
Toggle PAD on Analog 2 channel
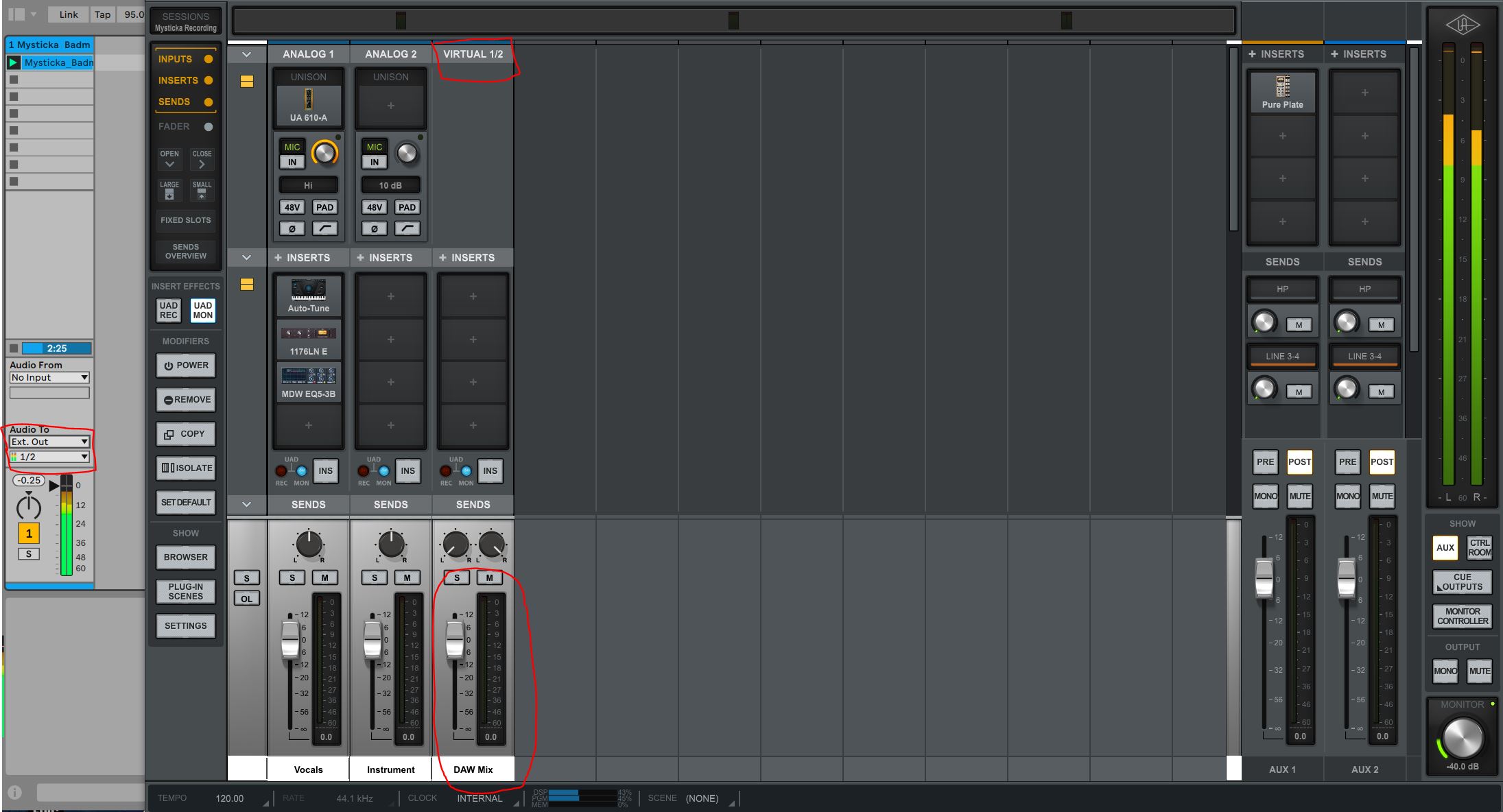coord(407,207)
